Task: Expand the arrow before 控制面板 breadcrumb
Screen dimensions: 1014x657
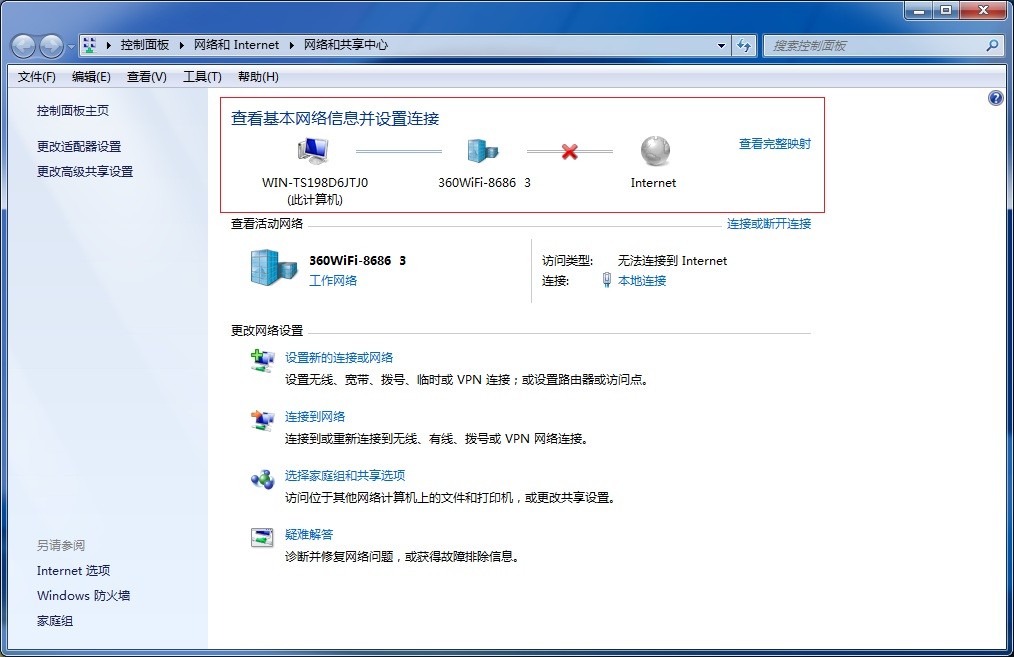Action: point(109,45)
